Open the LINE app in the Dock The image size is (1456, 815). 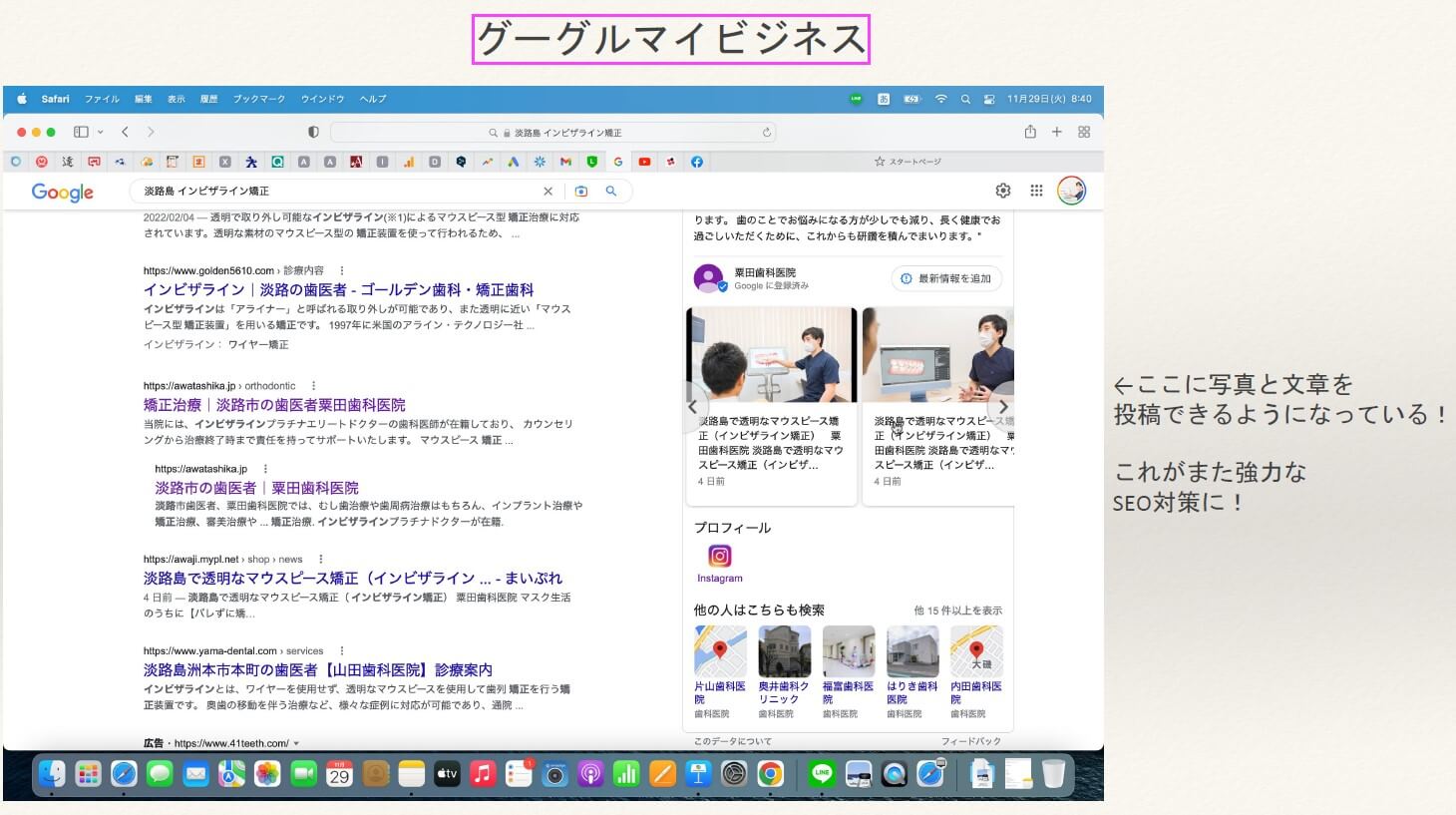(x=822, y=773)
